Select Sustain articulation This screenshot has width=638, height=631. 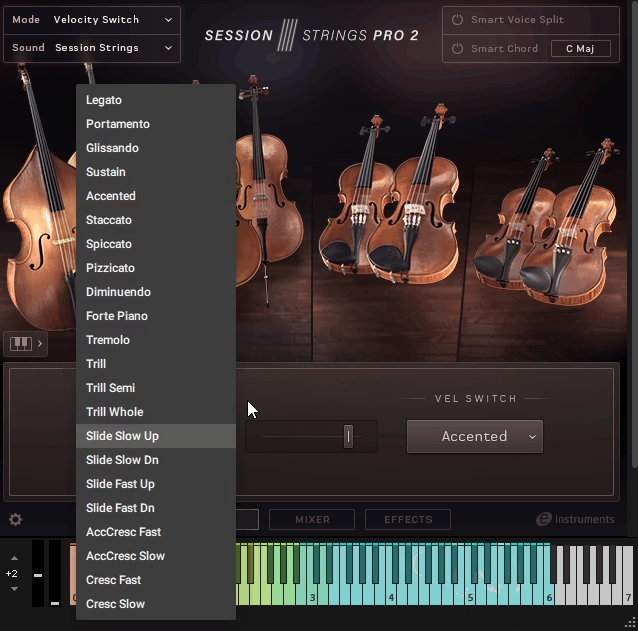[x=156, y=172]
